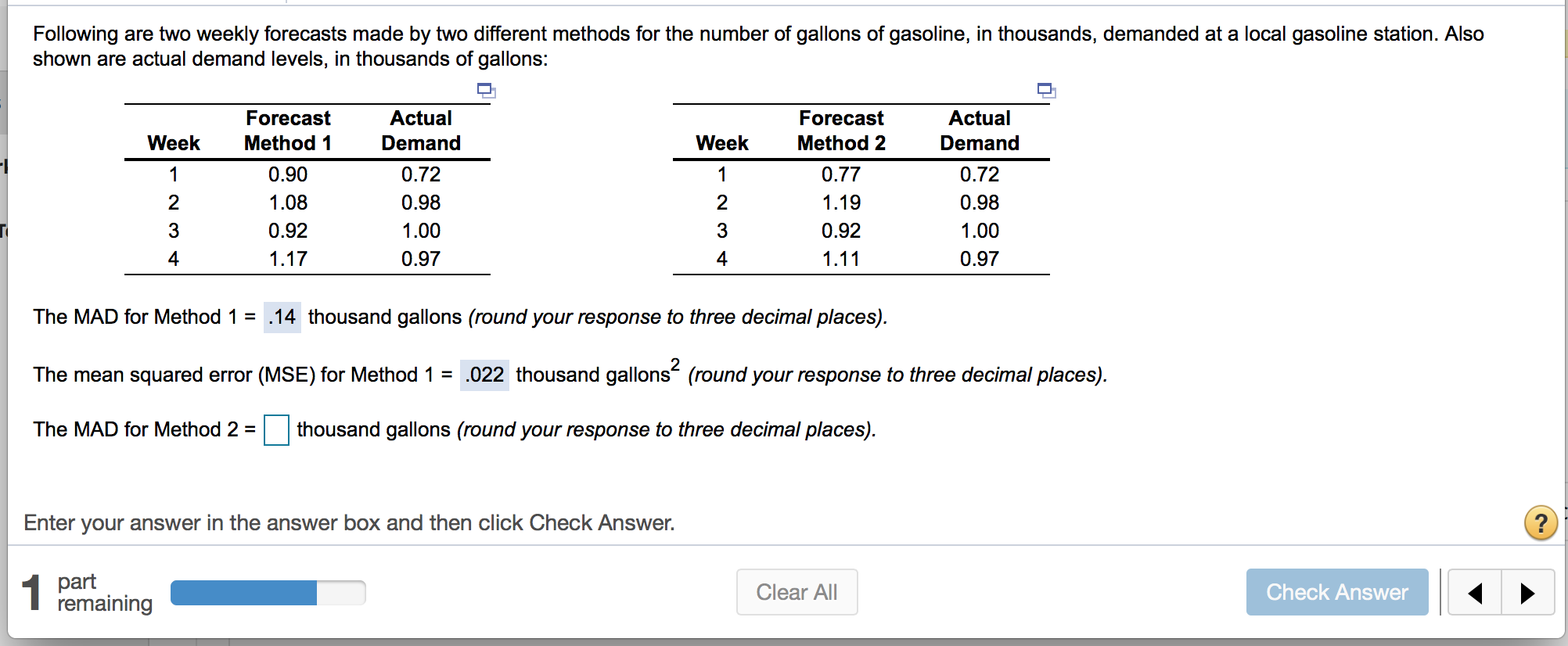Open the help question mark icon
The image size is (1568, 646).
pos(1541,523)
